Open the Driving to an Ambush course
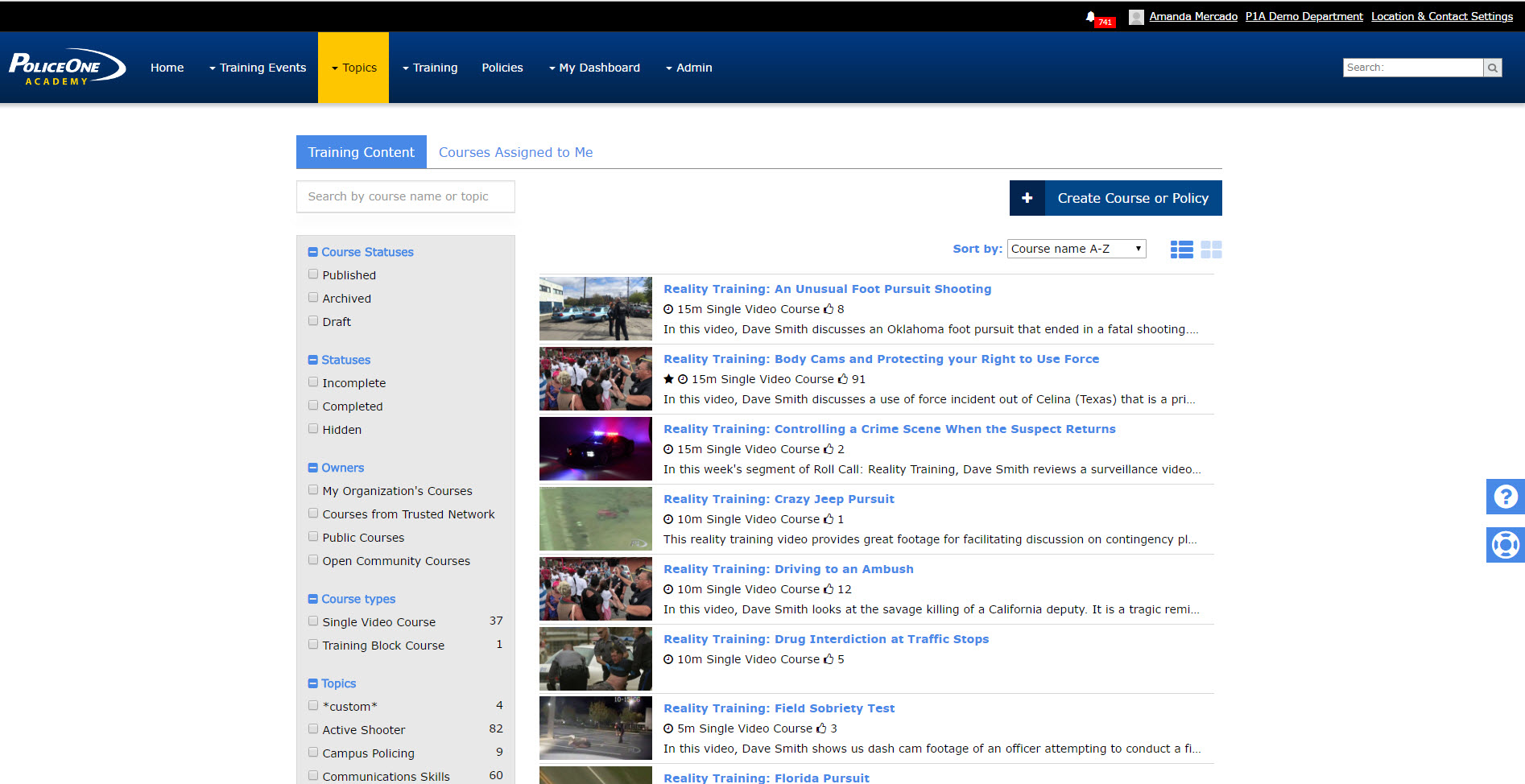 click(x=788, y=569)
